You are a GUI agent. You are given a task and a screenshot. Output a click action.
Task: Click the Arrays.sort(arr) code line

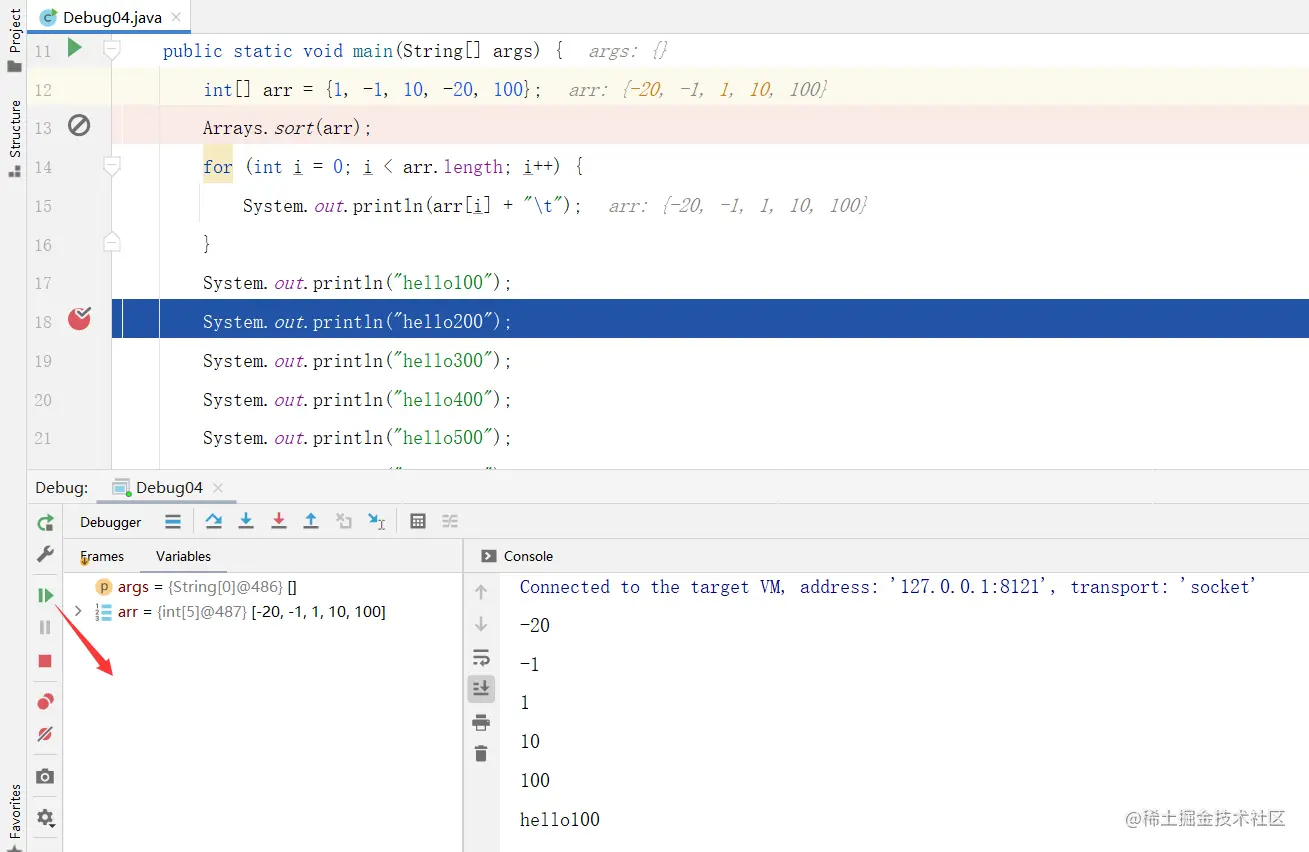coord(287,128)
